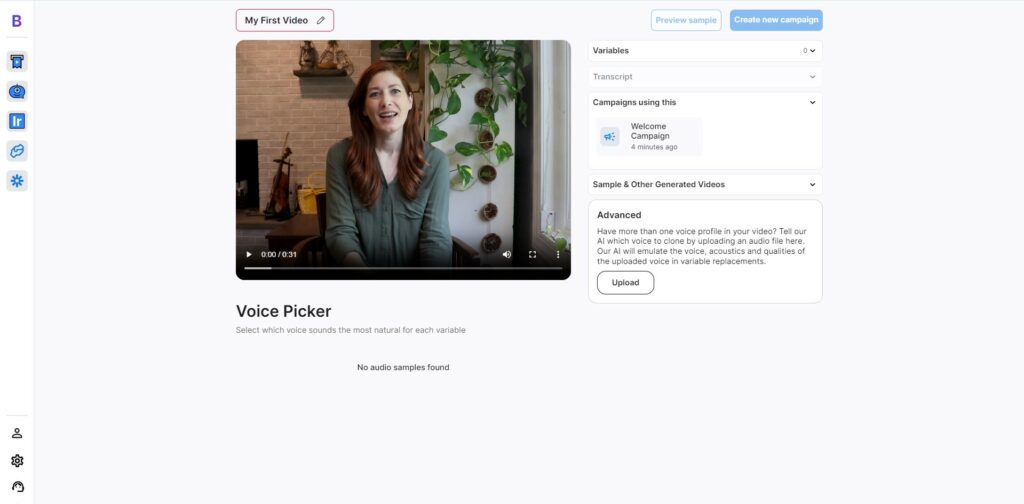Click the megaphone icon of Welcome Campaign

click(609, 136)
